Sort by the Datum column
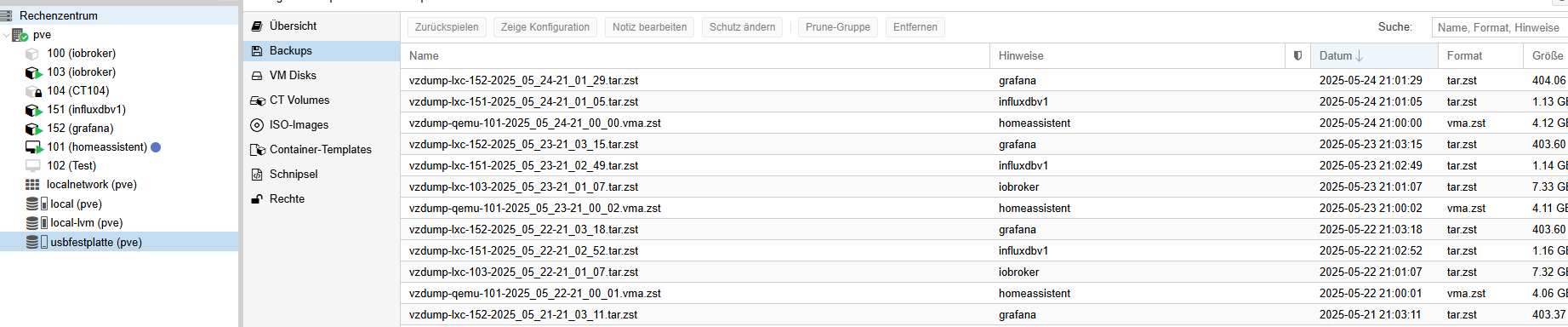Viewport: 1568px width, 327px height. coord(1374,55)
